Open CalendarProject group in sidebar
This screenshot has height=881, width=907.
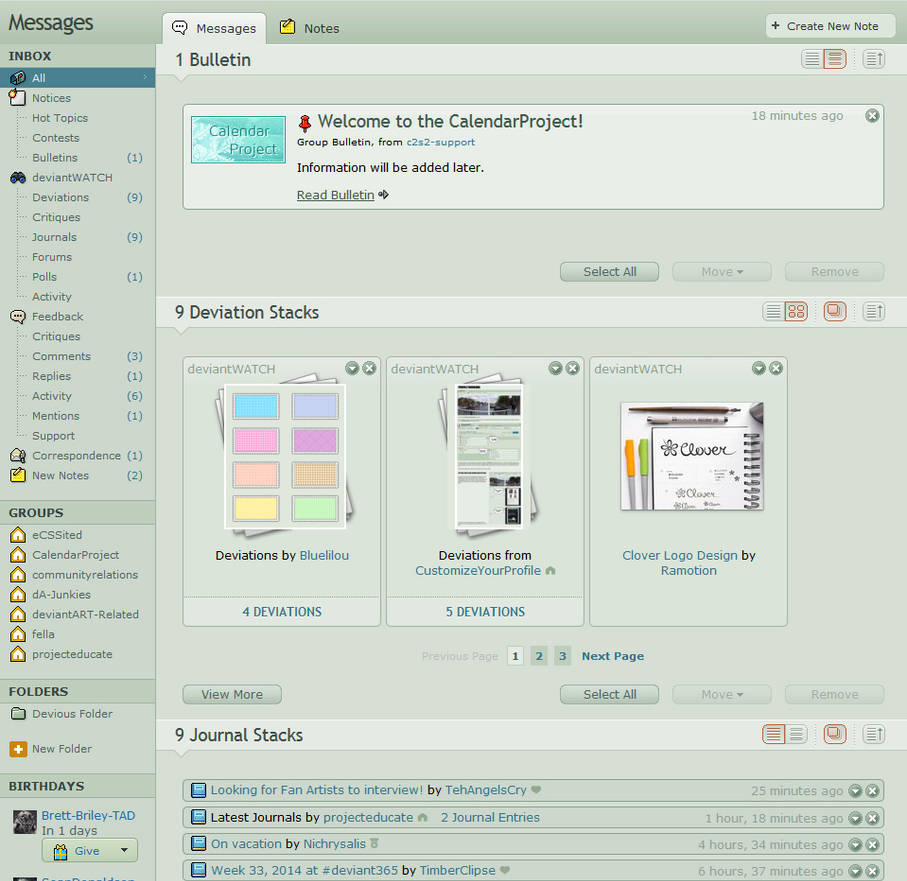(x=75, y=555)
